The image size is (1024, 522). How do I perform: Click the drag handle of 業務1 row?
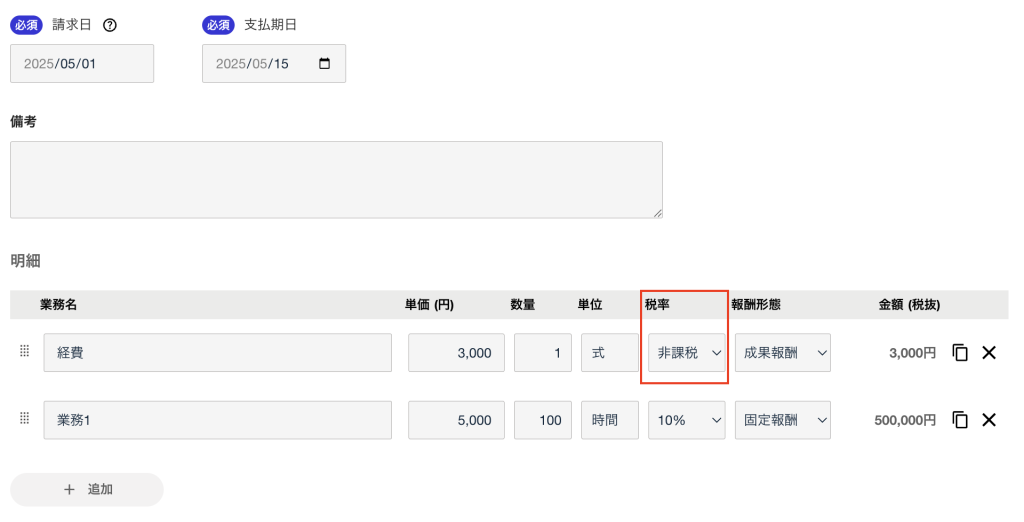25,419
